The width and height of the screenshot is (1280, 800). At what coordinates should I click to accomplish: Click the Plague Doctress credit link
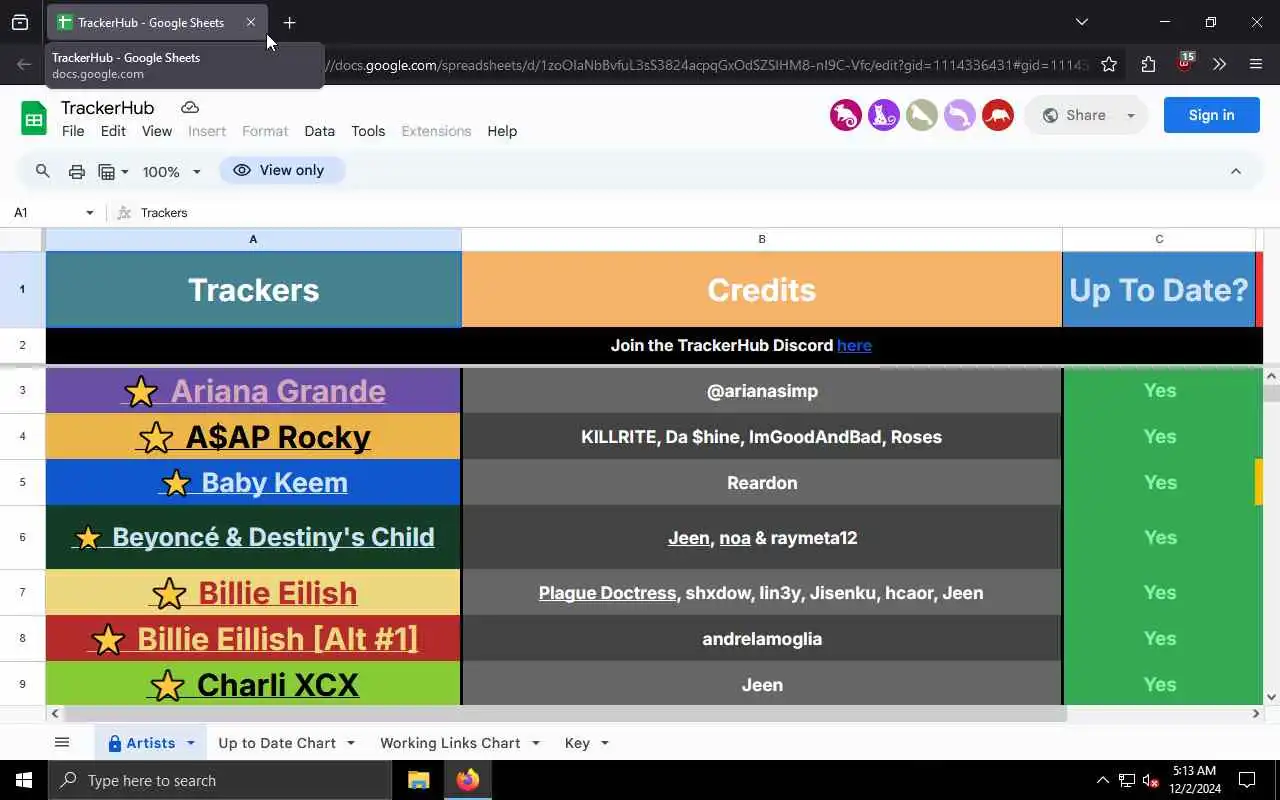607,593
